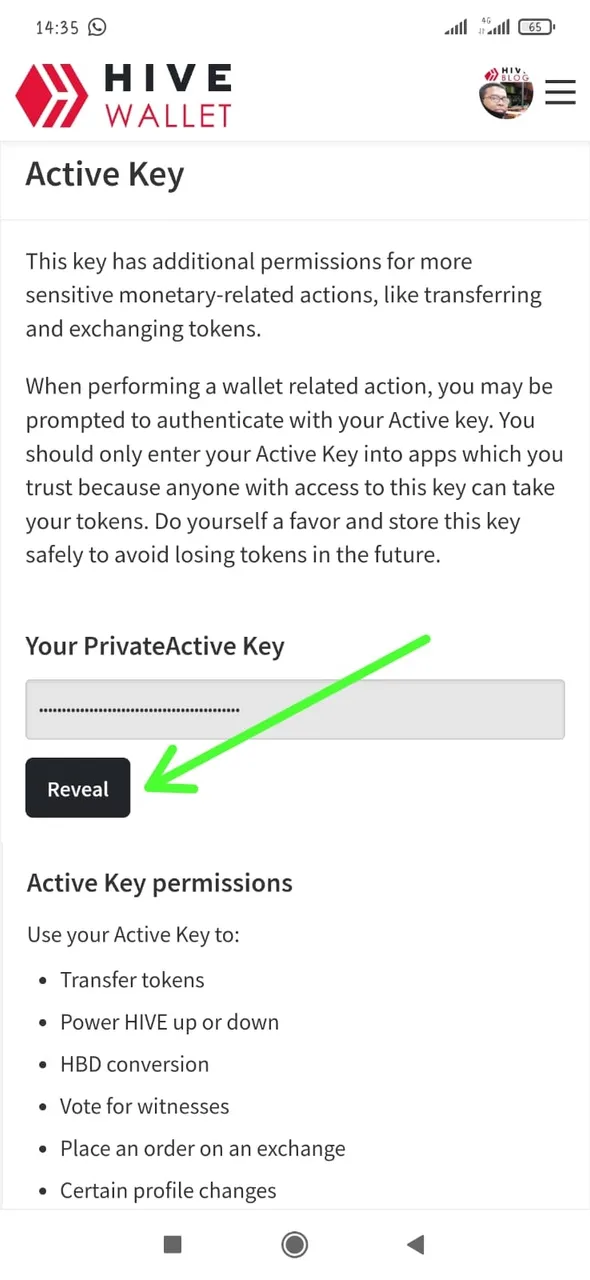Select Place an order on an exchange
This screenshot has width=590, height=1280.
click(x=203, y=1148)
